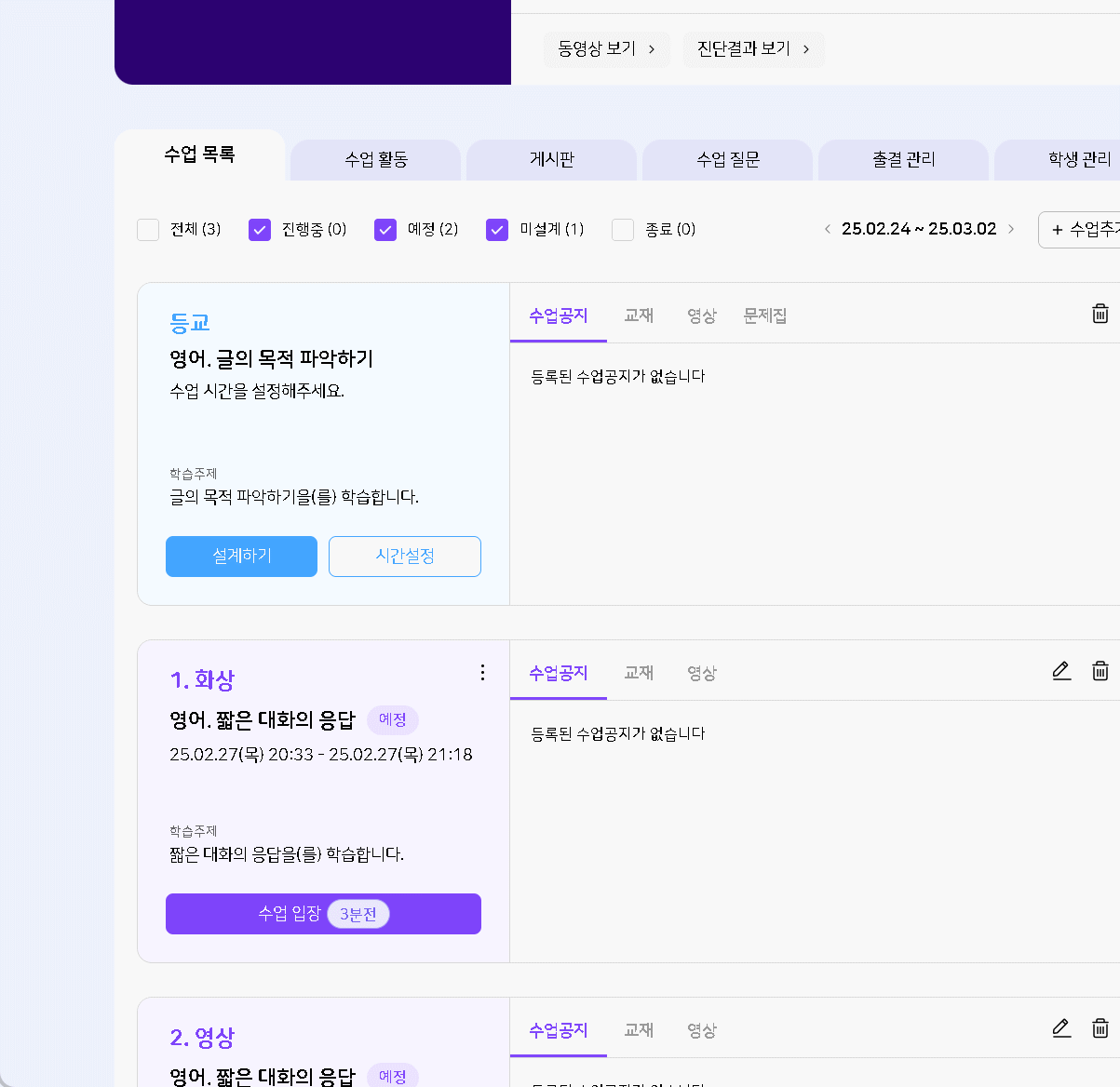Open 진단결과 보기 with chevron

(753, 49)
